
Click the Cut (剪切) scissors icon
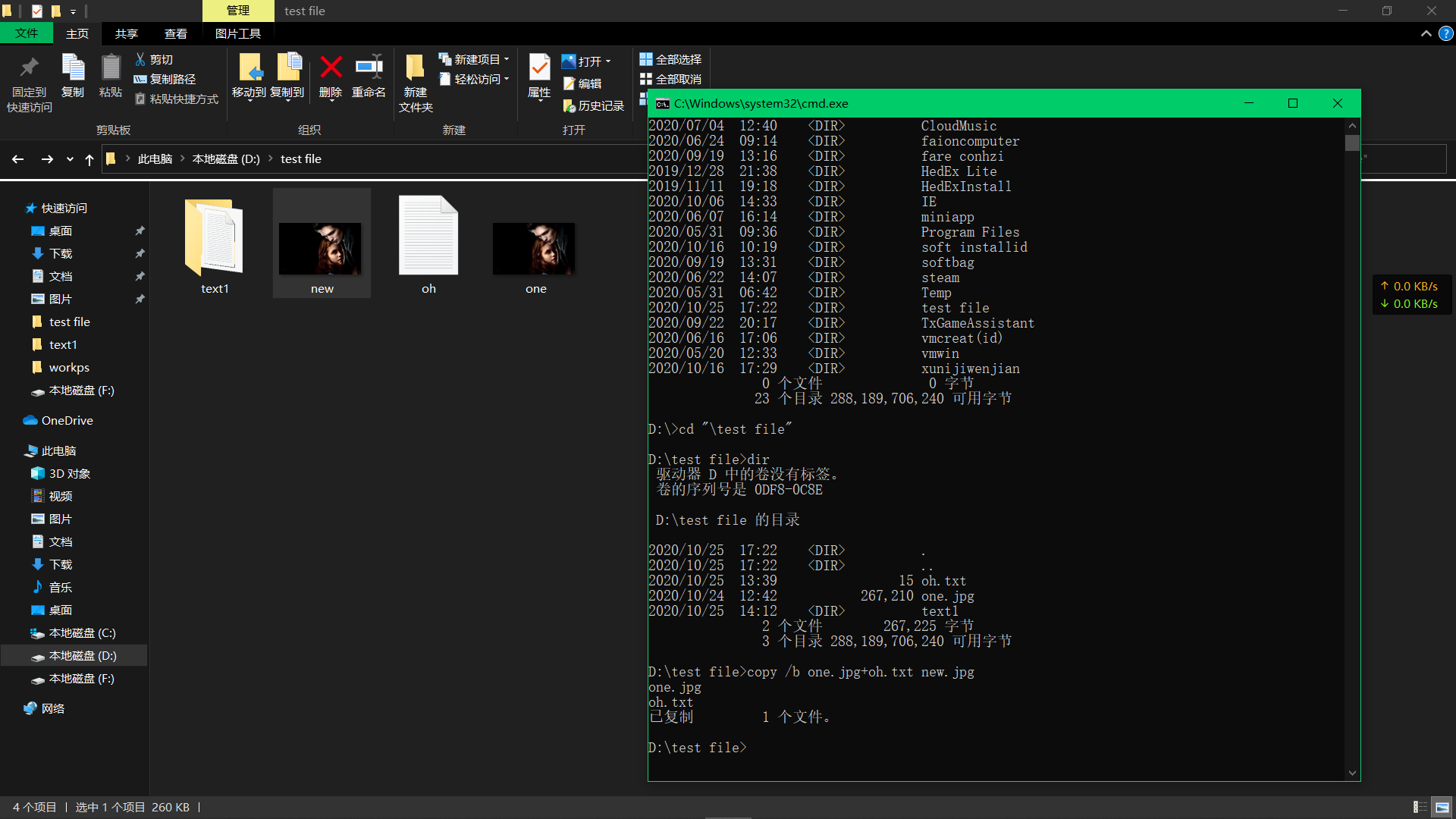(x=140, y=59)
